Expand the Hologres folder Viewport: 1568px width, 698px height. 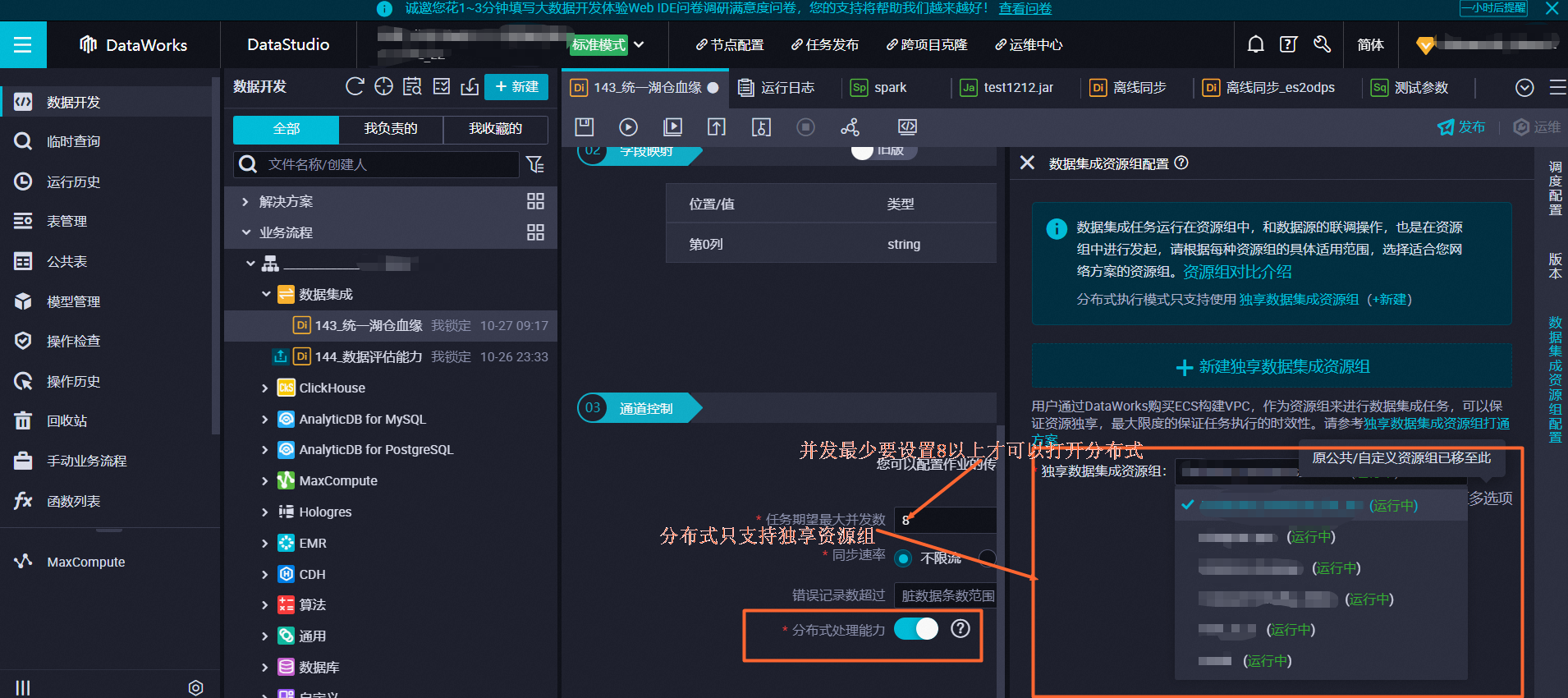[264, 512]
